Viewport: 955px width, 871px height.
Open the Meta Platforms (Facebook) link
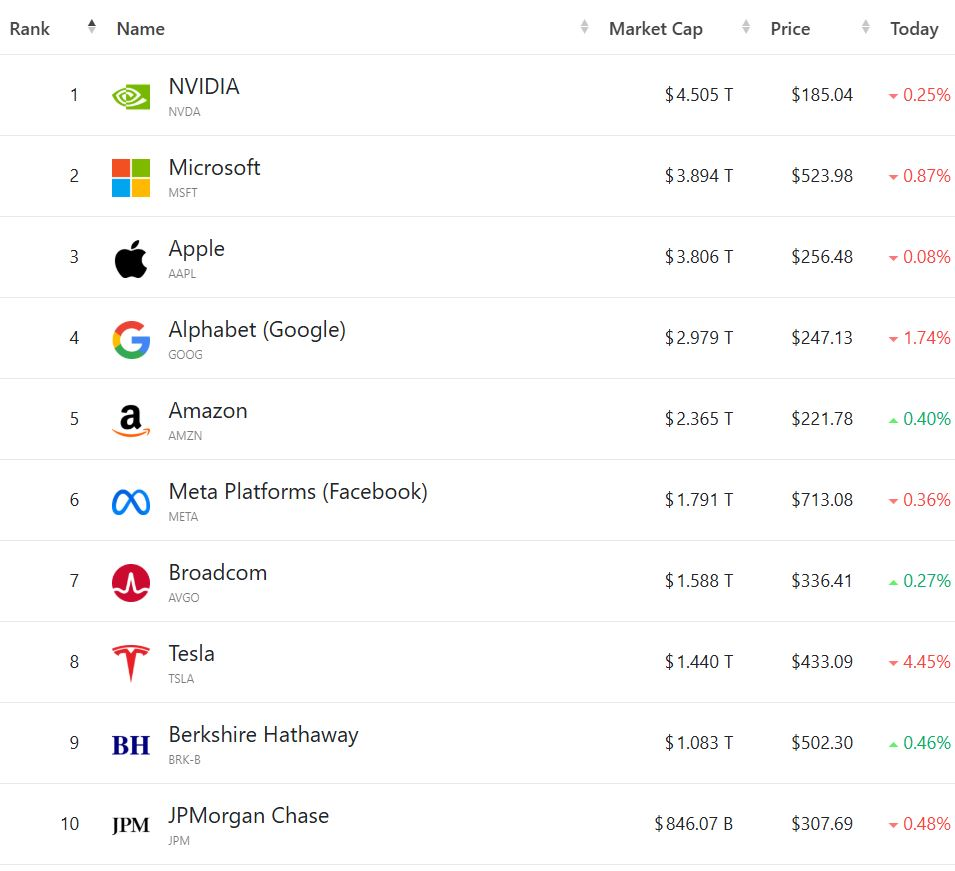pyautogui.click(x=298, y=492)
